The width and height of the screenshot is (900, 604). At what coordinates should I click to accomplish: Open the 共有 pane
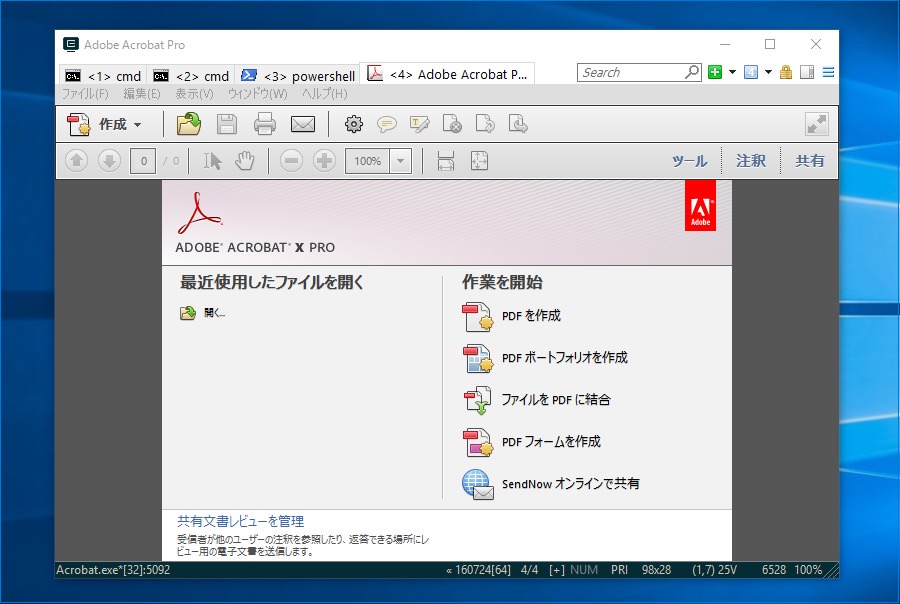[809, 161]
